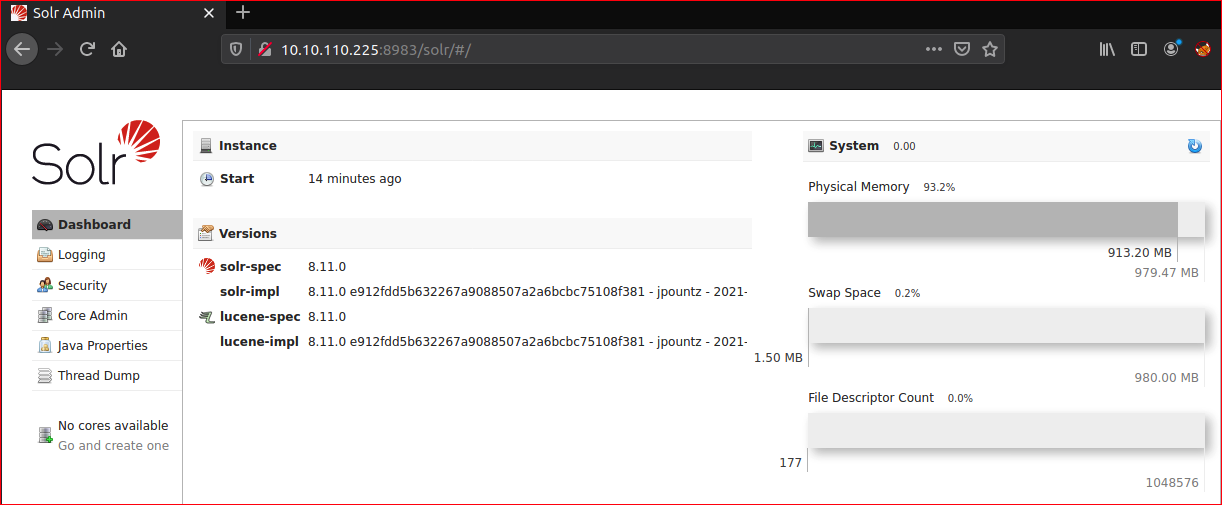Image resolution: width=1222 pixels, height=505 pixels.
Task: Click the 980.00 MB swap total
Action: click(1166, 378)
